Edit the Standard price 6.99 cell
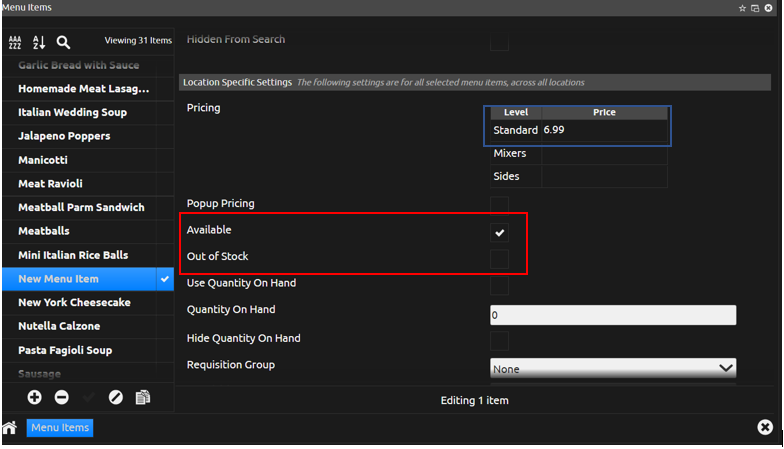This screenshot has width=784, height=449. point(604,130)
